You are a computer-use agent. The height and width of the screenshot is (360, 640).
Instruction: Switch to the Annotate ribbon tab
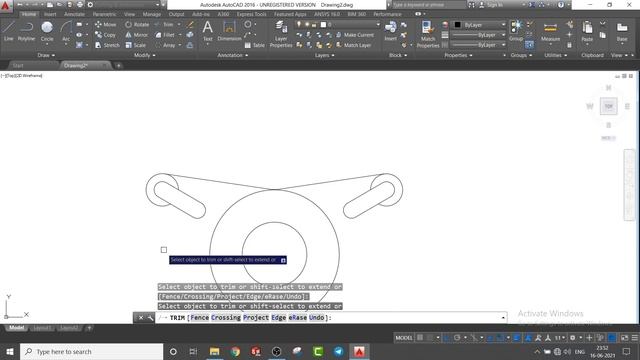(x=74, y=14)
